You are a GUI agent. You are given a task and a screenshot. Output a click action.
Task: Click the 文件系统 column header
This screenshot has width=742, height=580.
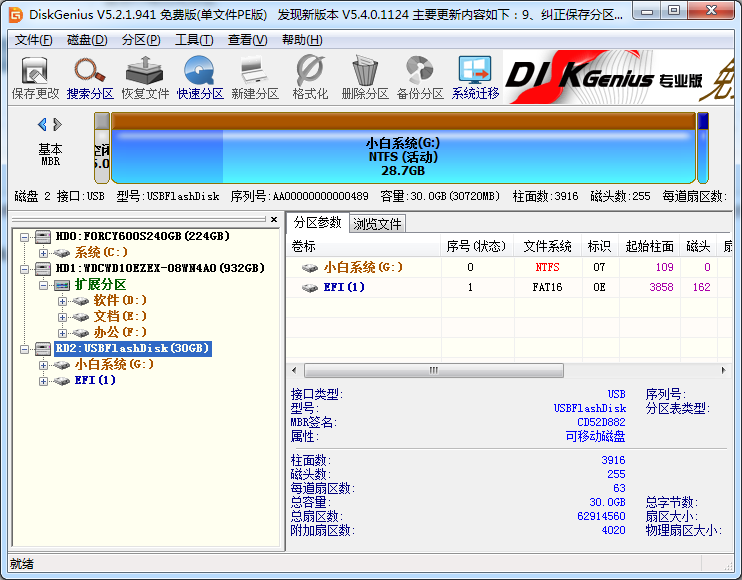coord(547,246)
